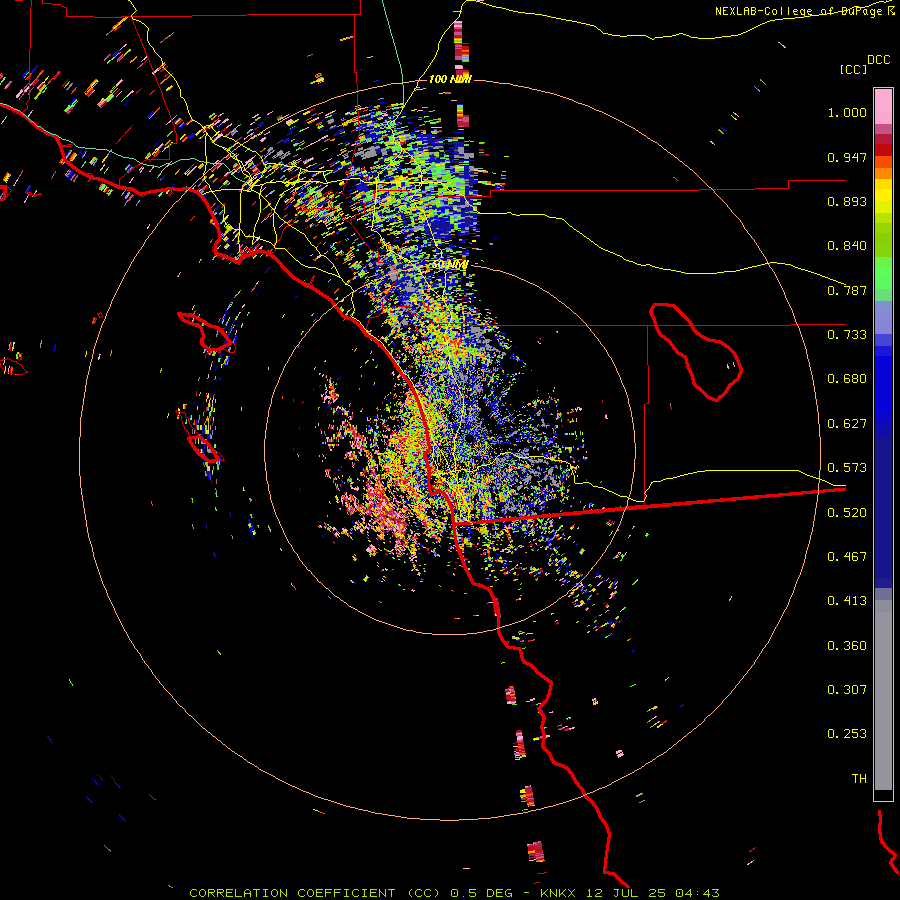Viewport: 900px width, 900px height.
Task: Click the 0.5 DEG elevation text
Action: coord(482,893)
